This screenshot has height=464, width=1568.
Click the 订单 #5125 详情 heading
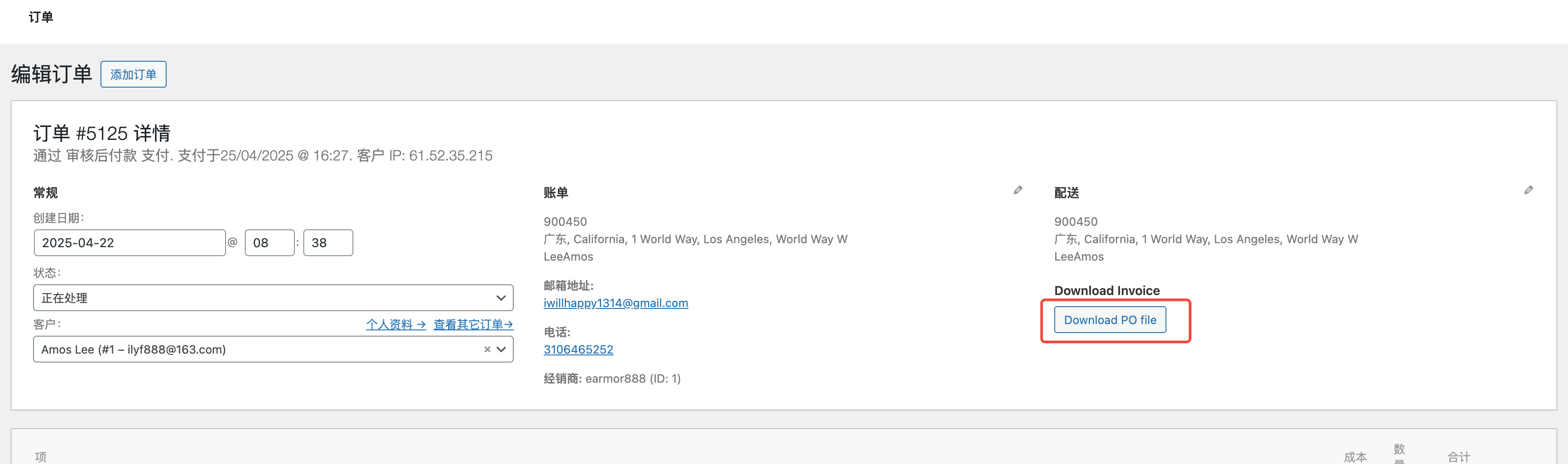[102, 133]
